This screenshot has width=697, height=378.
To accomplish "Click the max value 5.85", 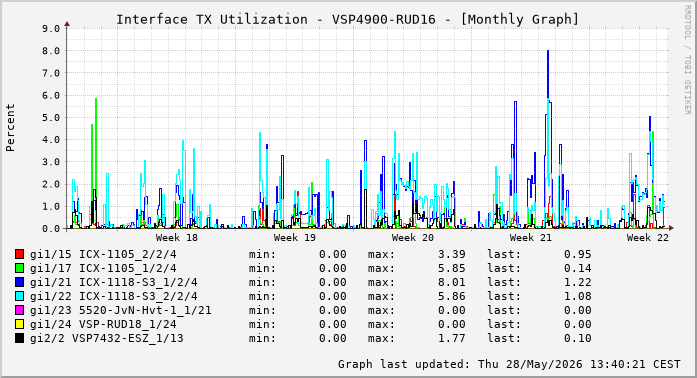I will click(x=452, y=268).
